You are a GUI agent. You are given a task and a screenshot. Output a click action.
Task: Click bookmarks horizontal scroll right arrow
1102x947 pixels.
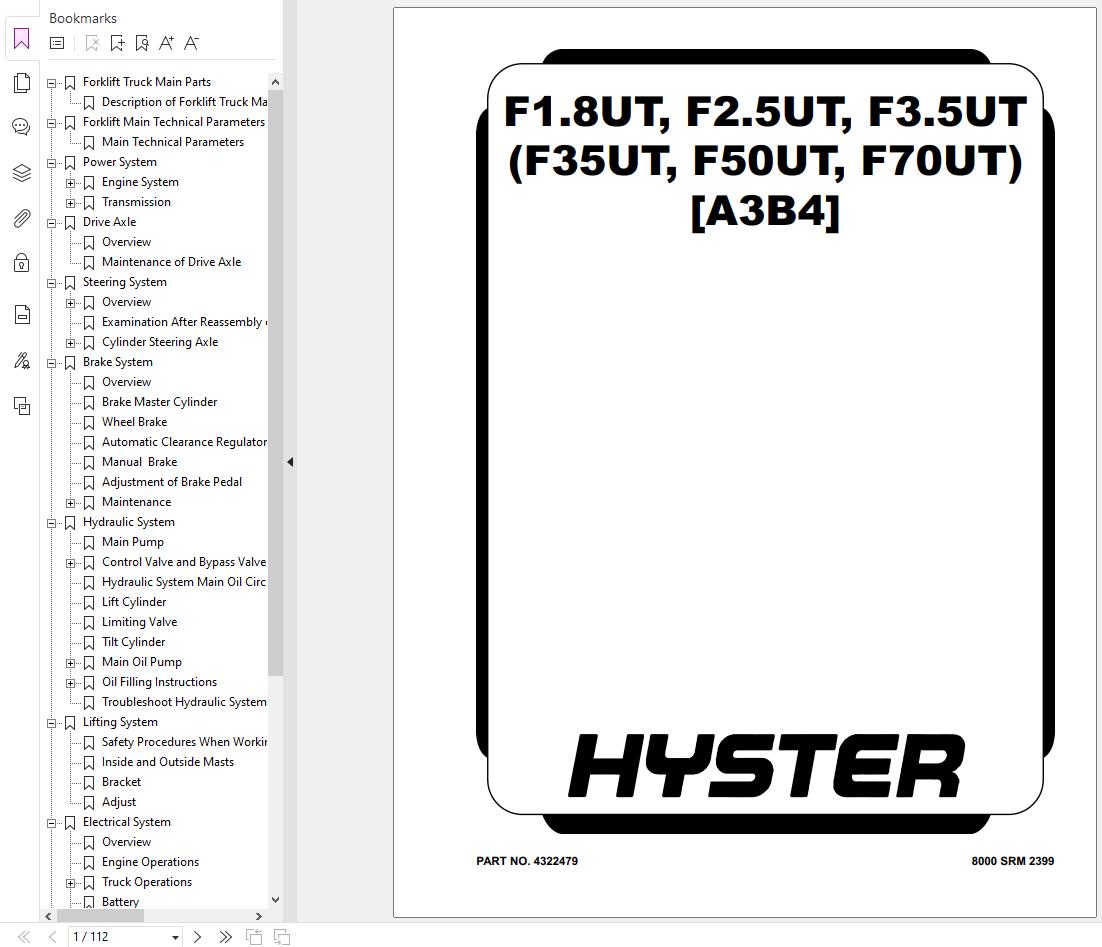pos(259,916)
